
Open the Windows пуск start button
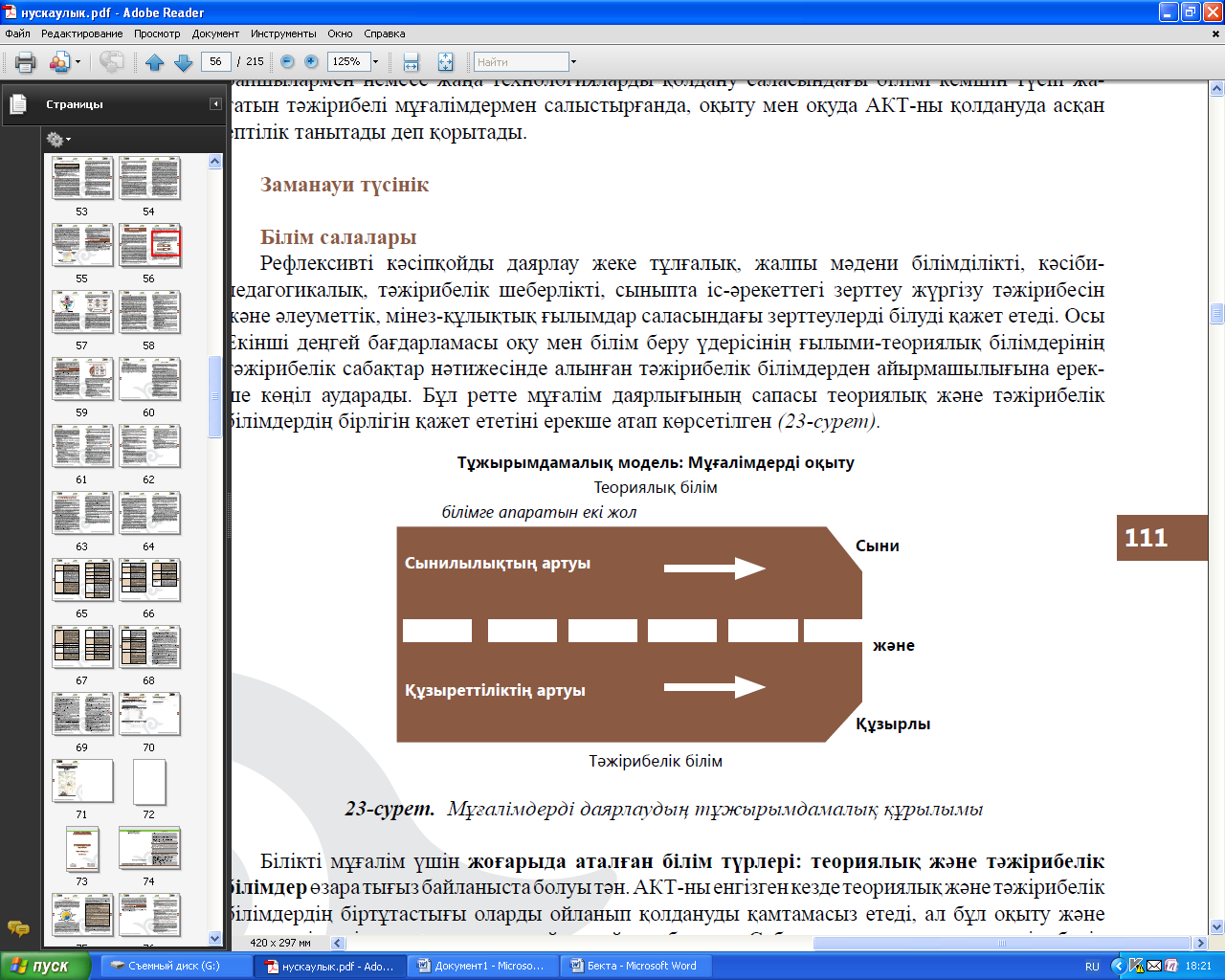[45, 966]
